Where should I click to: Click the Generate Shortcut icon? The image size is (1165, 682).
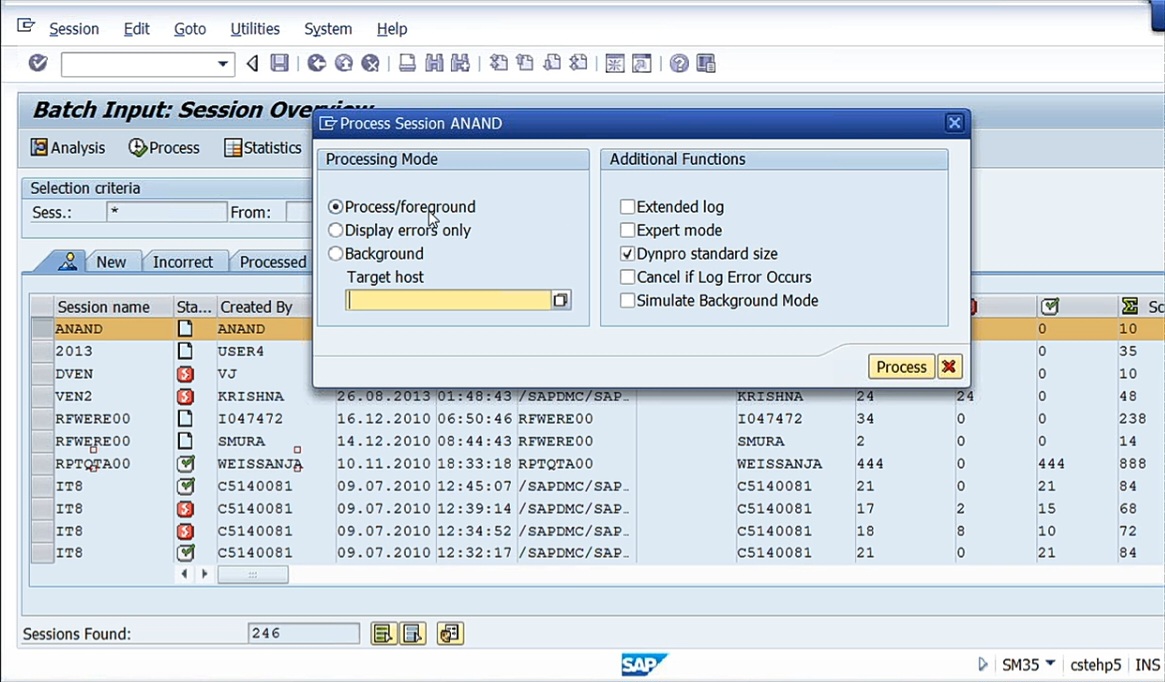click(x=641, y=64)
